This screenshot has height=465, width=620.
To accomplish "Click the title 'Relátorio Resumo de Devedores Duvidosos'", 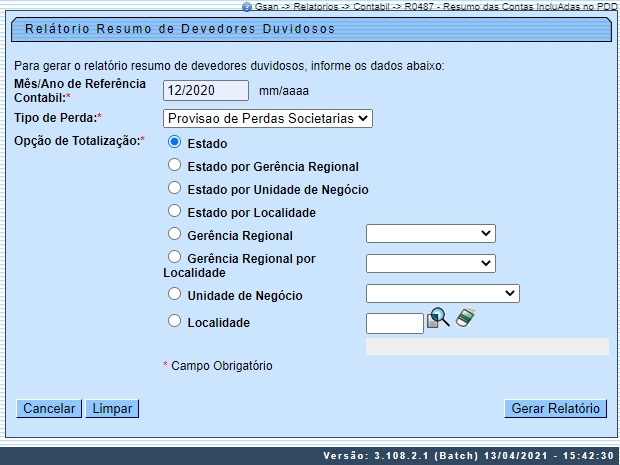I will pyautogui.click(x=180, y=29).
